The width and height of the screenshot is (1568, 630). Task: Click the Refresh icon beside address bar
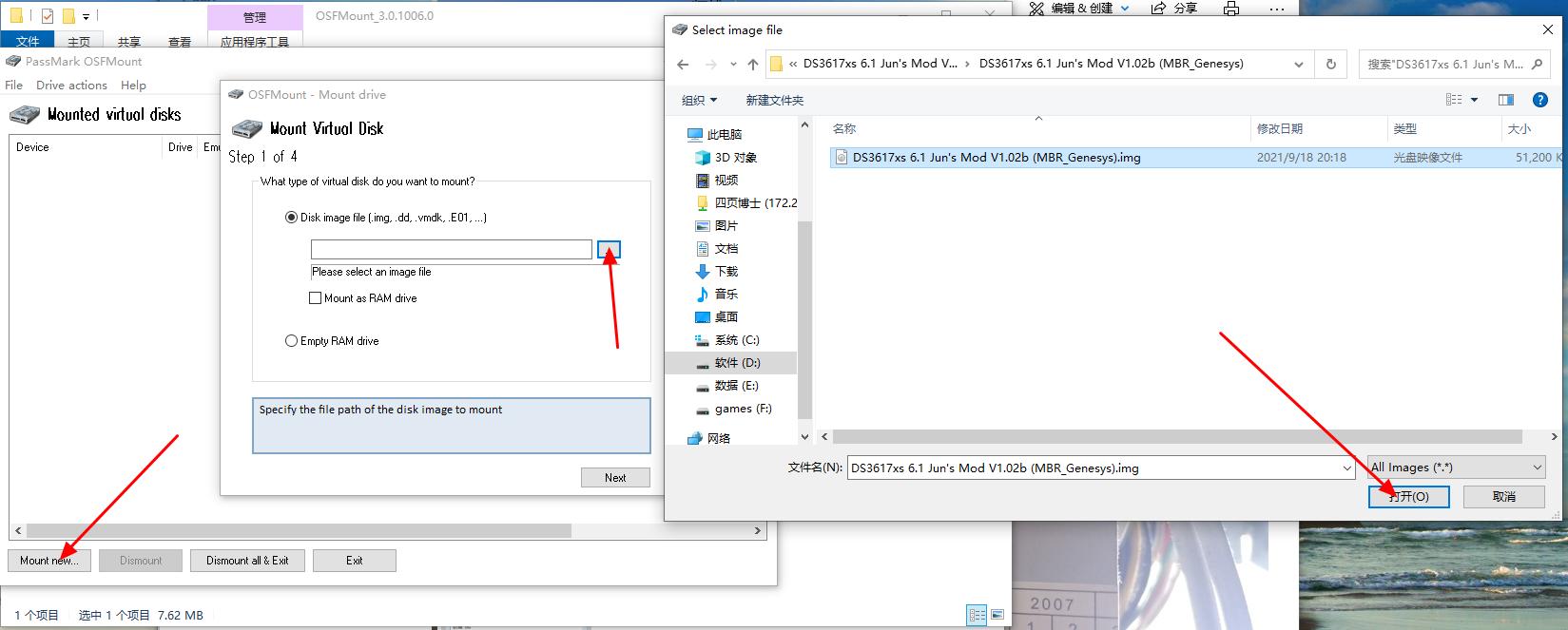1330,65
